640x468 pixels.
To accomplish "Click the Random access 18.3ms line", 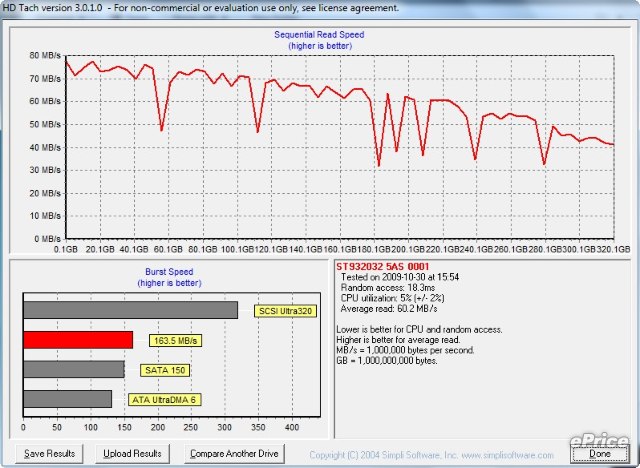I will click(388, 287).
